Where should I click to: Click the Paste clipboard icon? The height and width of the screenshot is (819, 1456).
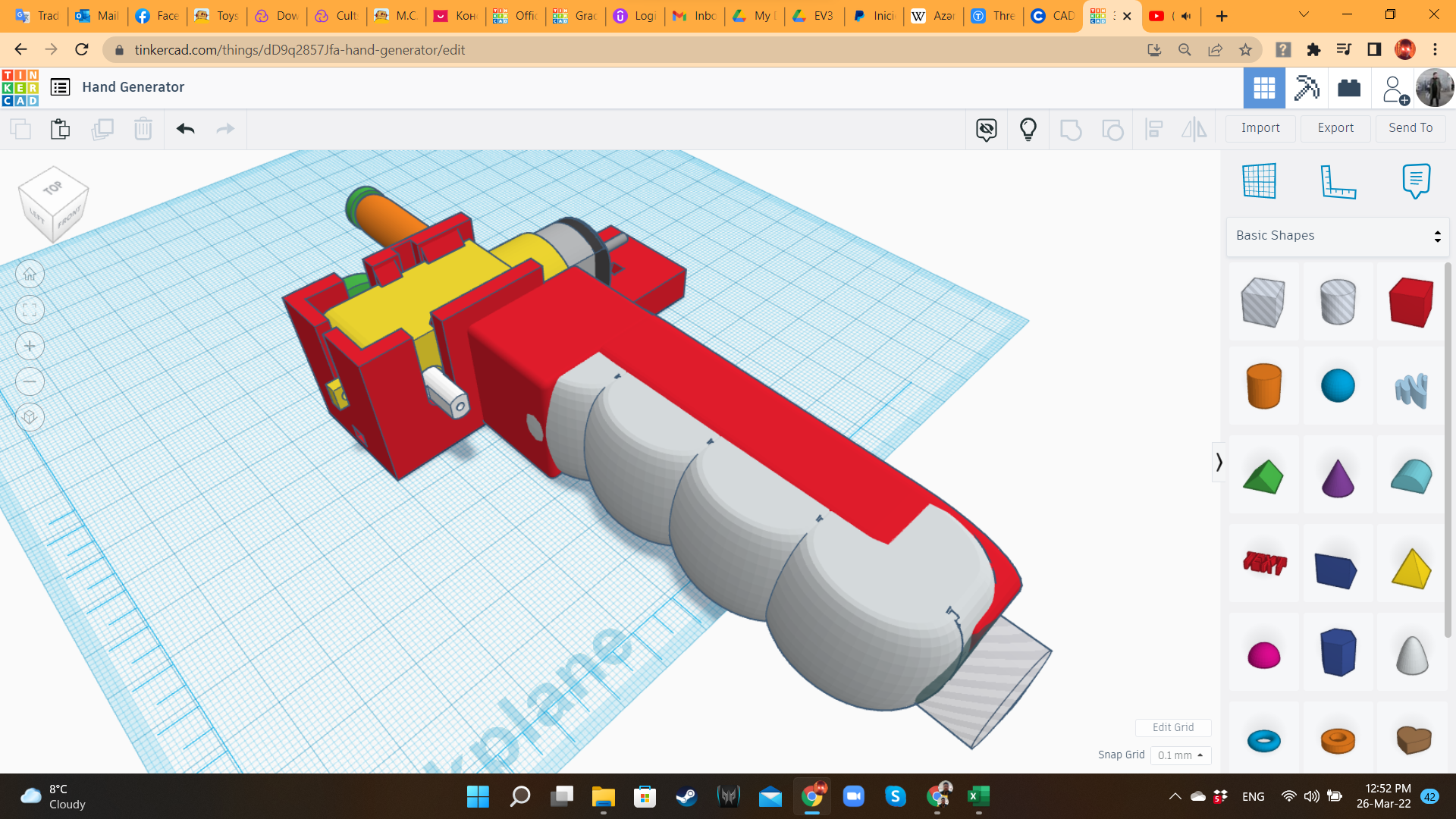click(60, 129)
